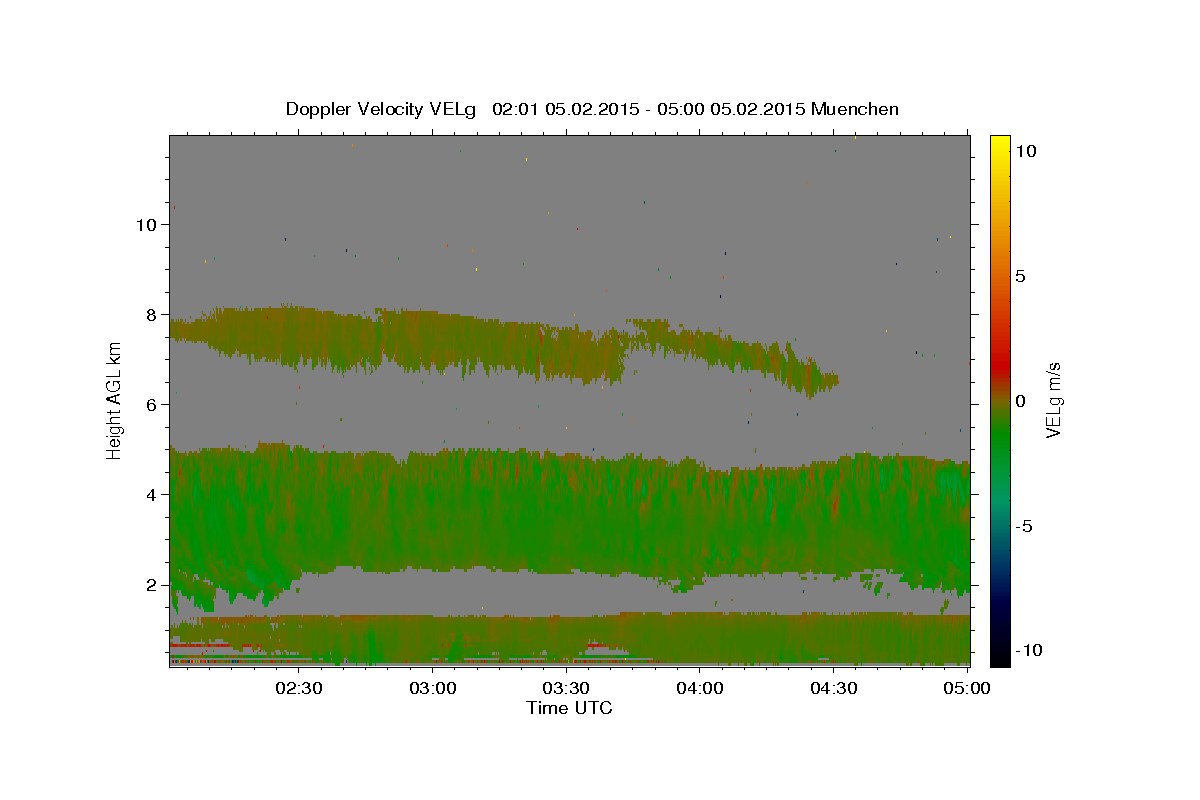Click the 02:30 time tick label

(299, 688)
